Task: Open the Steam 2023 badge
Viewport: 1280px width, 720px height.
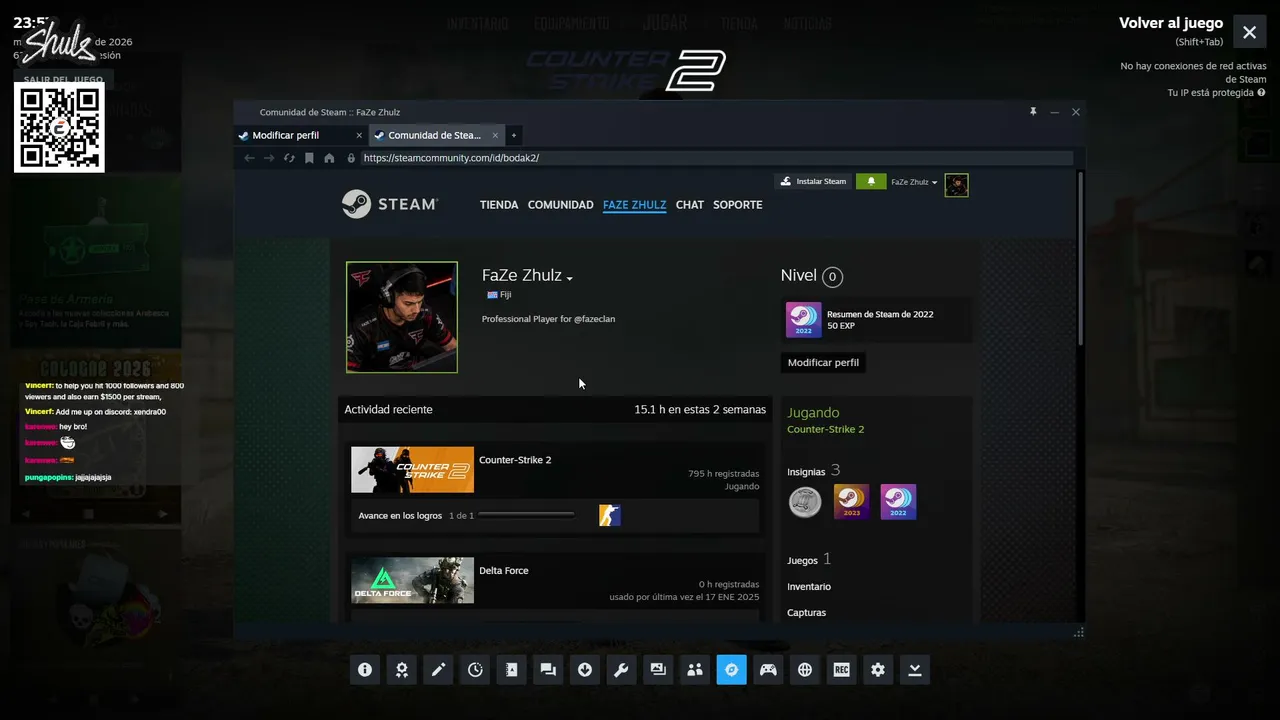Action: pyautogui.click(x=851, y=502)
